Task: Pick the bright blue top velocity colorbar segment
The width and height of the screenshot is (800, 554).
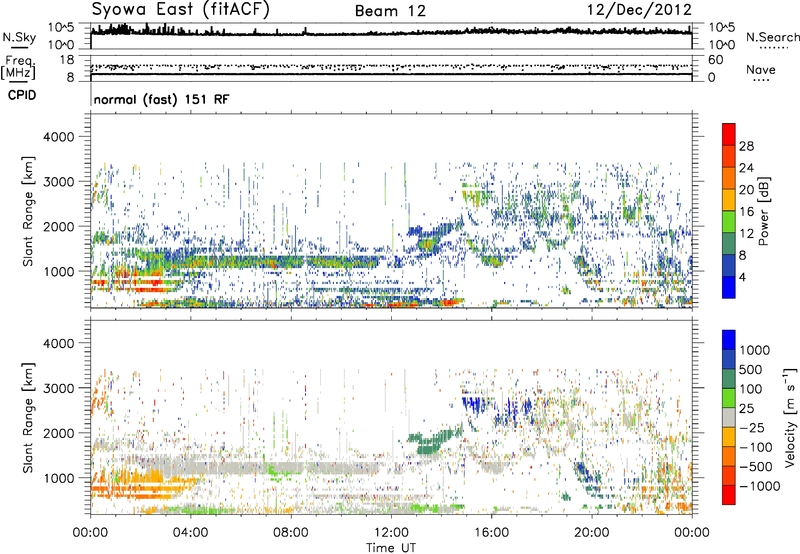Action: point(729,340)
